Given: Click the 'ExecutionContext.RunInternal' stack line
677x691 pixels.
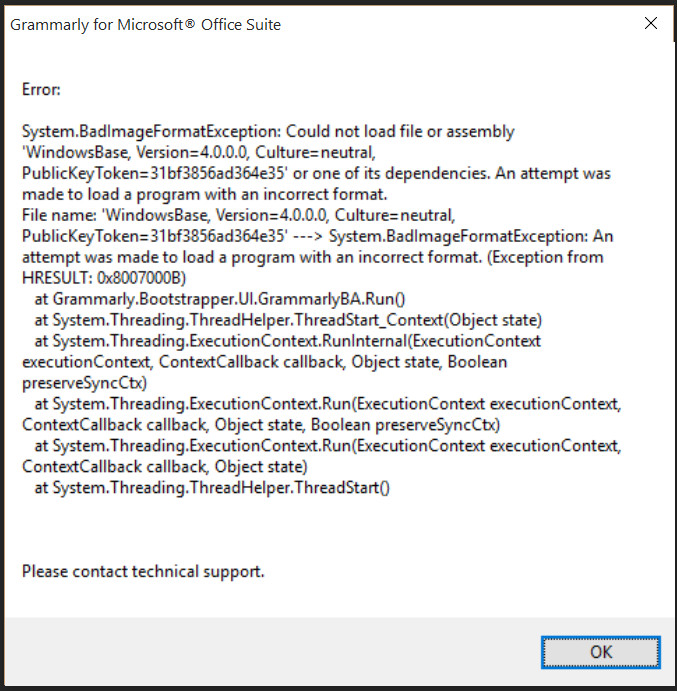Looking at the screenshot, I should (x=287, y=341).
